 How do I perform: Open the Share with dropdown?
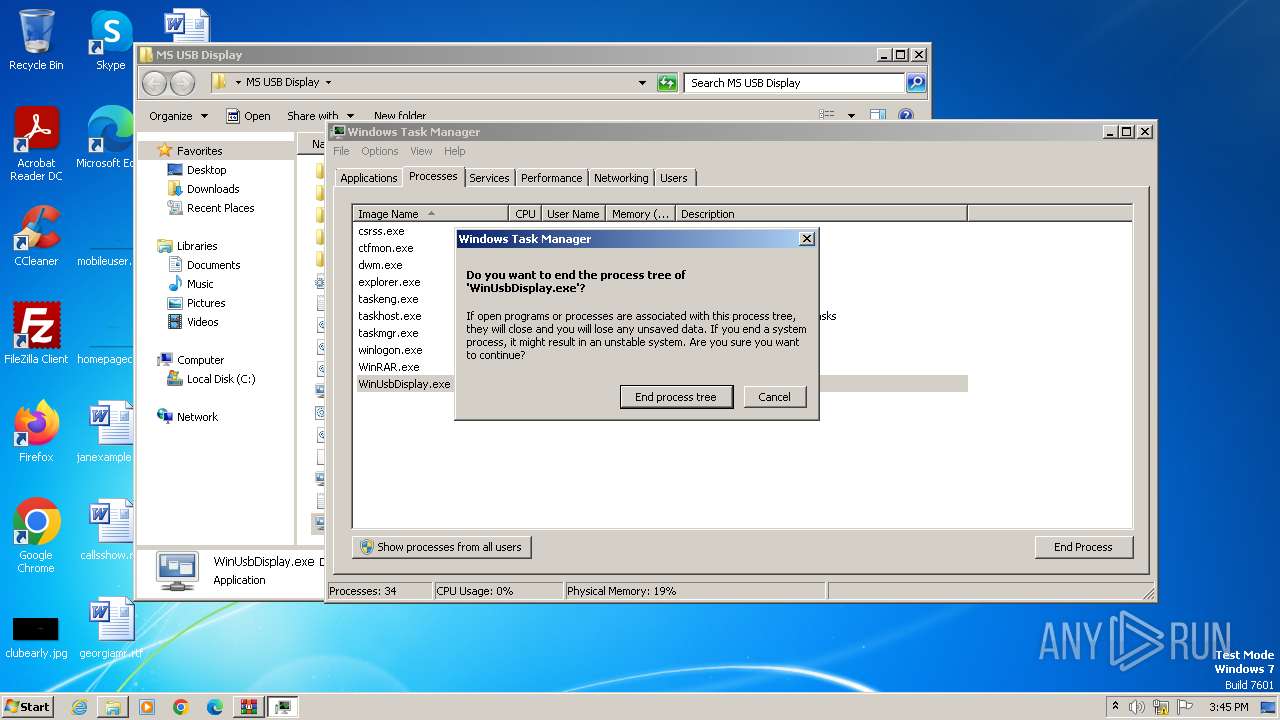click(x=320, y=116)
